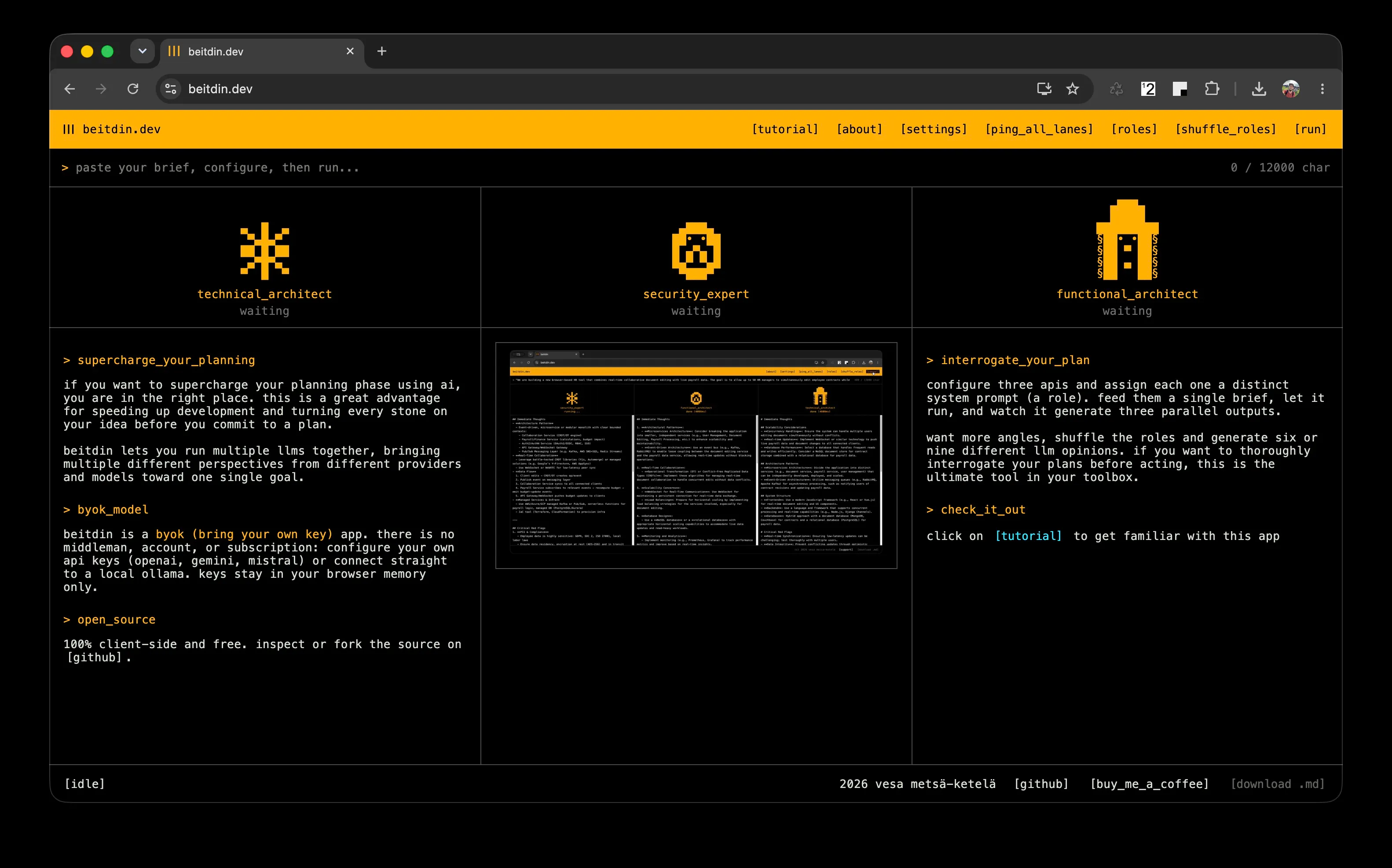Expand the tab search dropdown chevron

pyautogui.click(x=143, y=51)
